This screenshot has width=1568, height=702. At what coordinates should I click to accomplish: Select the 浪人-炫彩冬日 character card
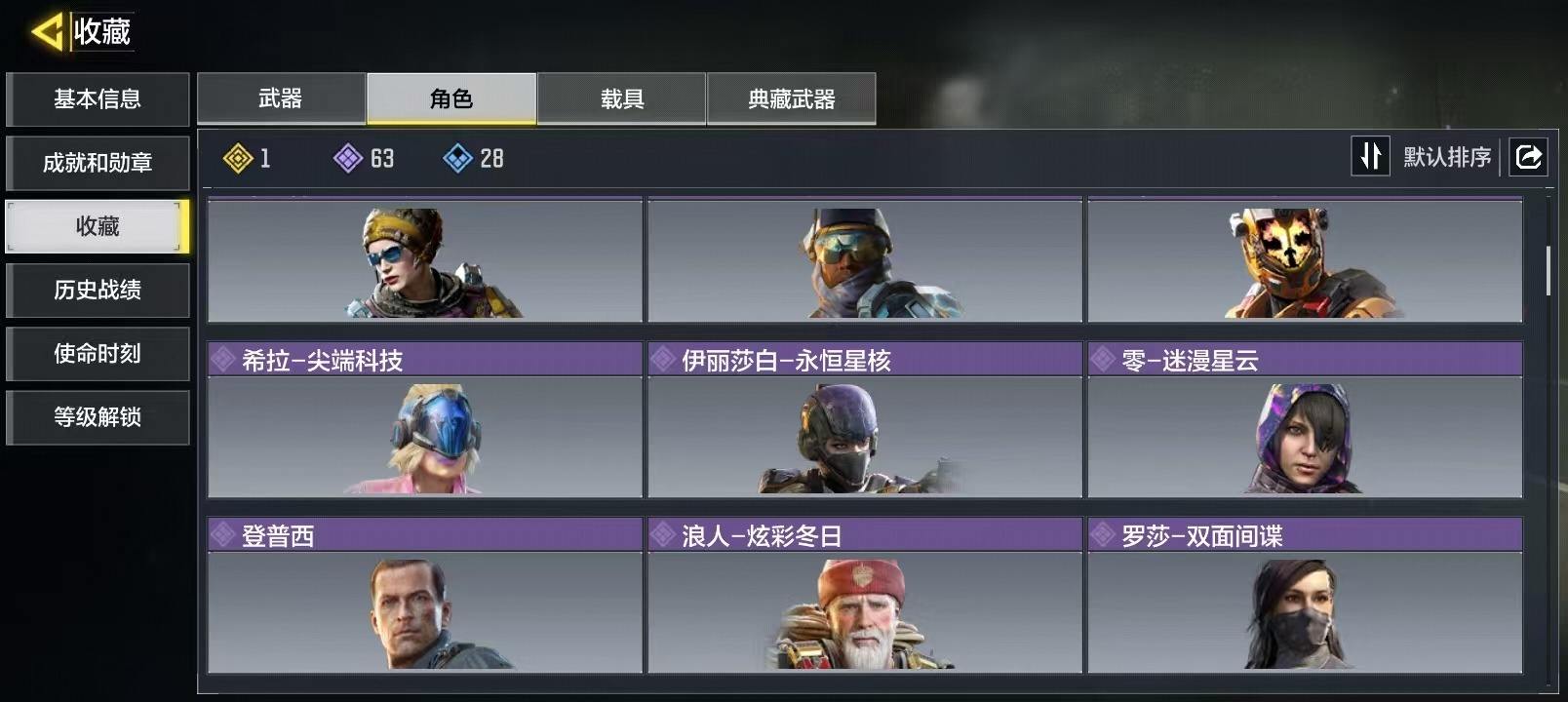[865, 595]
